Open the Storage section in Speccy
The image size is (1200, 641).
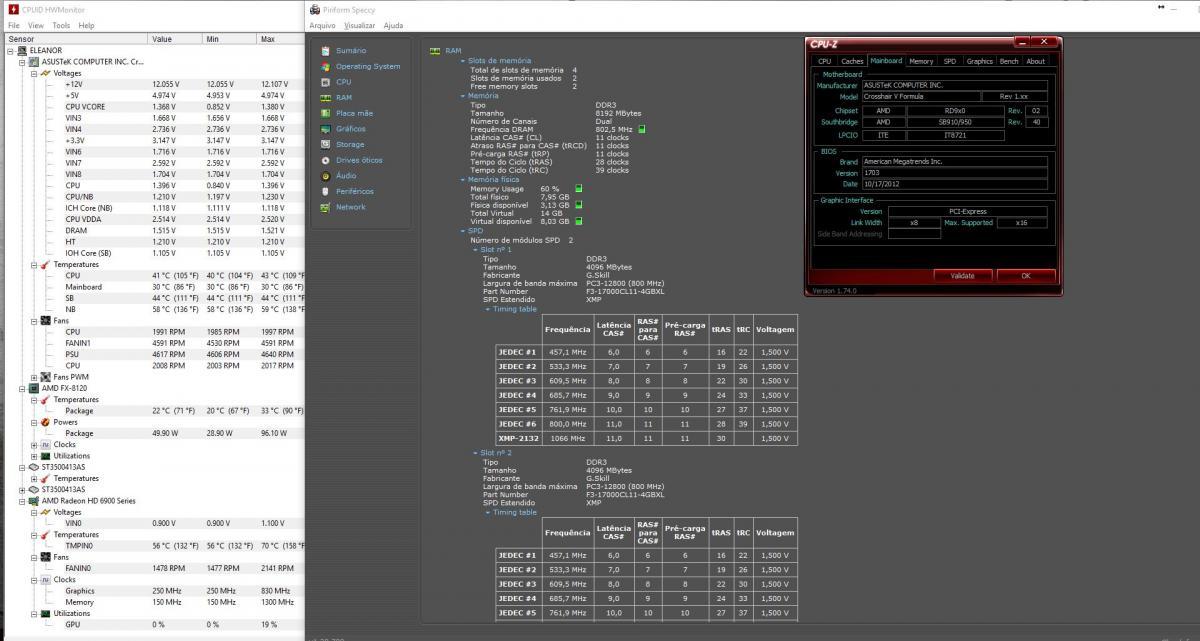[x=342, y=144]
